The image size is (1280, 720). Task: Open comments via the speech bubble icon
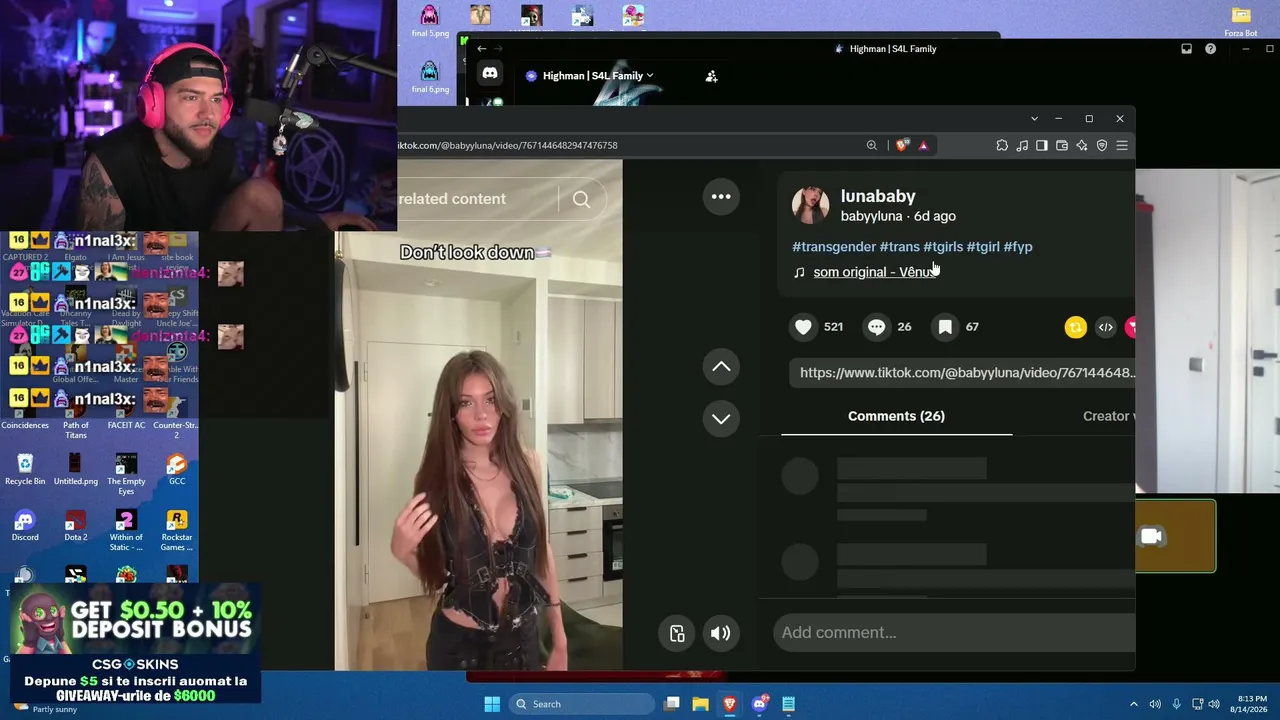pyautogui.click(x=877, y=327)
